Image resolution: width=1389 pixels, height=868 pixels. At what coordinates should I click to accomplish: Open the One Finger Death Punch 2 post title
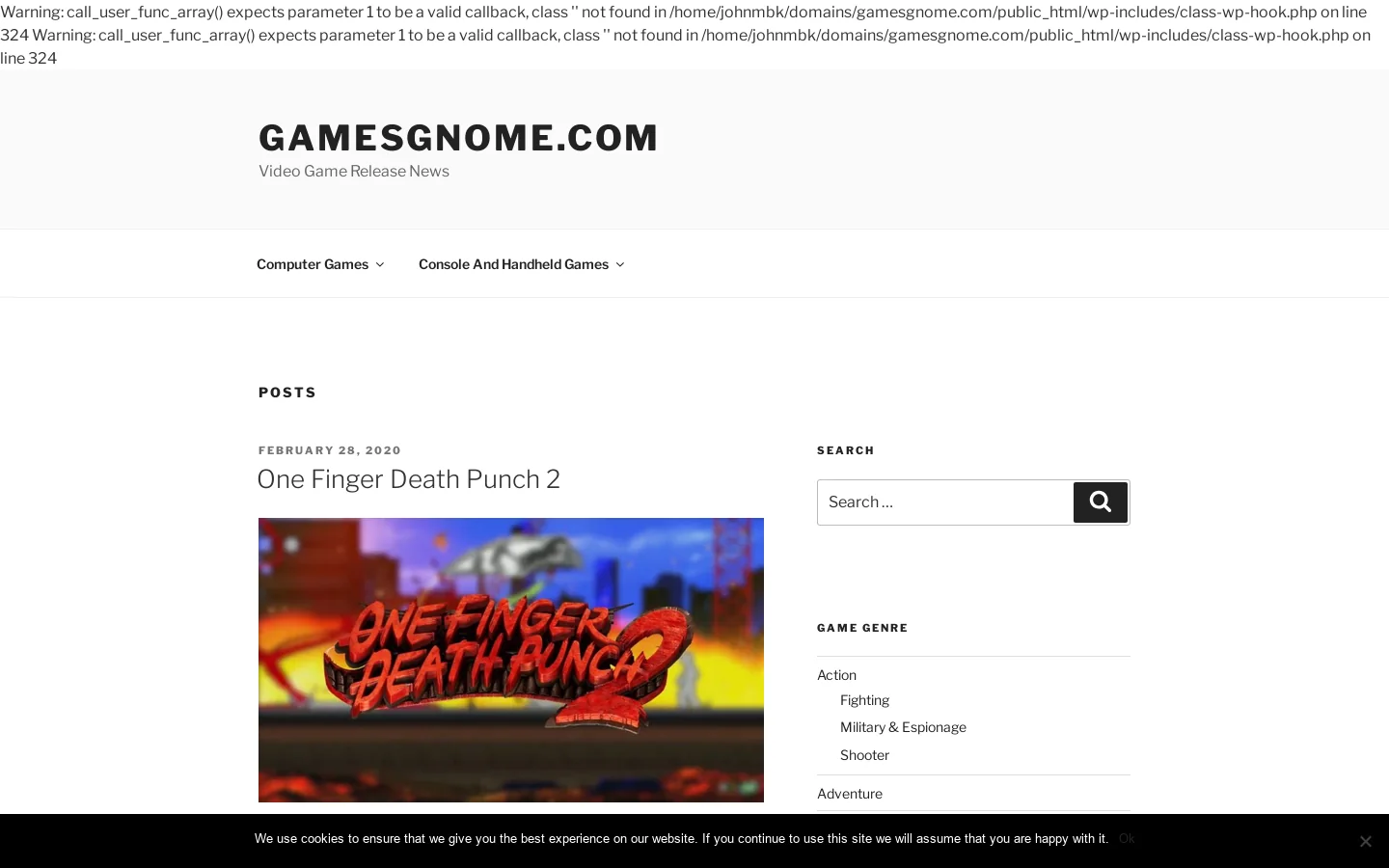pyautogui.click(x=409, y=479)
